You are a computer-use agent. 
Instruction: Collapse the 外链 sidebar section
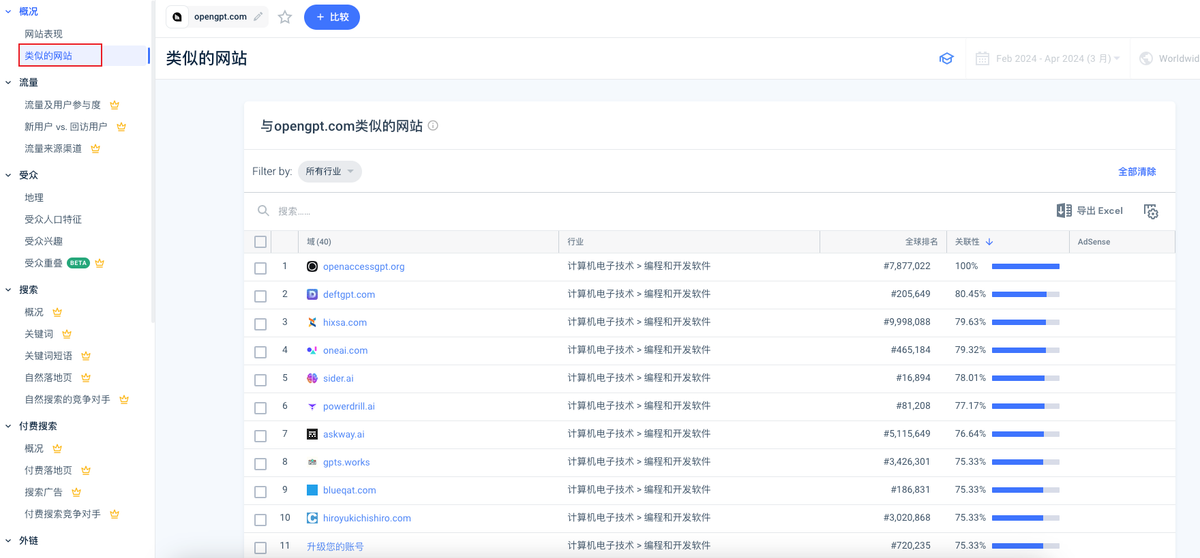tap(9, 540)
